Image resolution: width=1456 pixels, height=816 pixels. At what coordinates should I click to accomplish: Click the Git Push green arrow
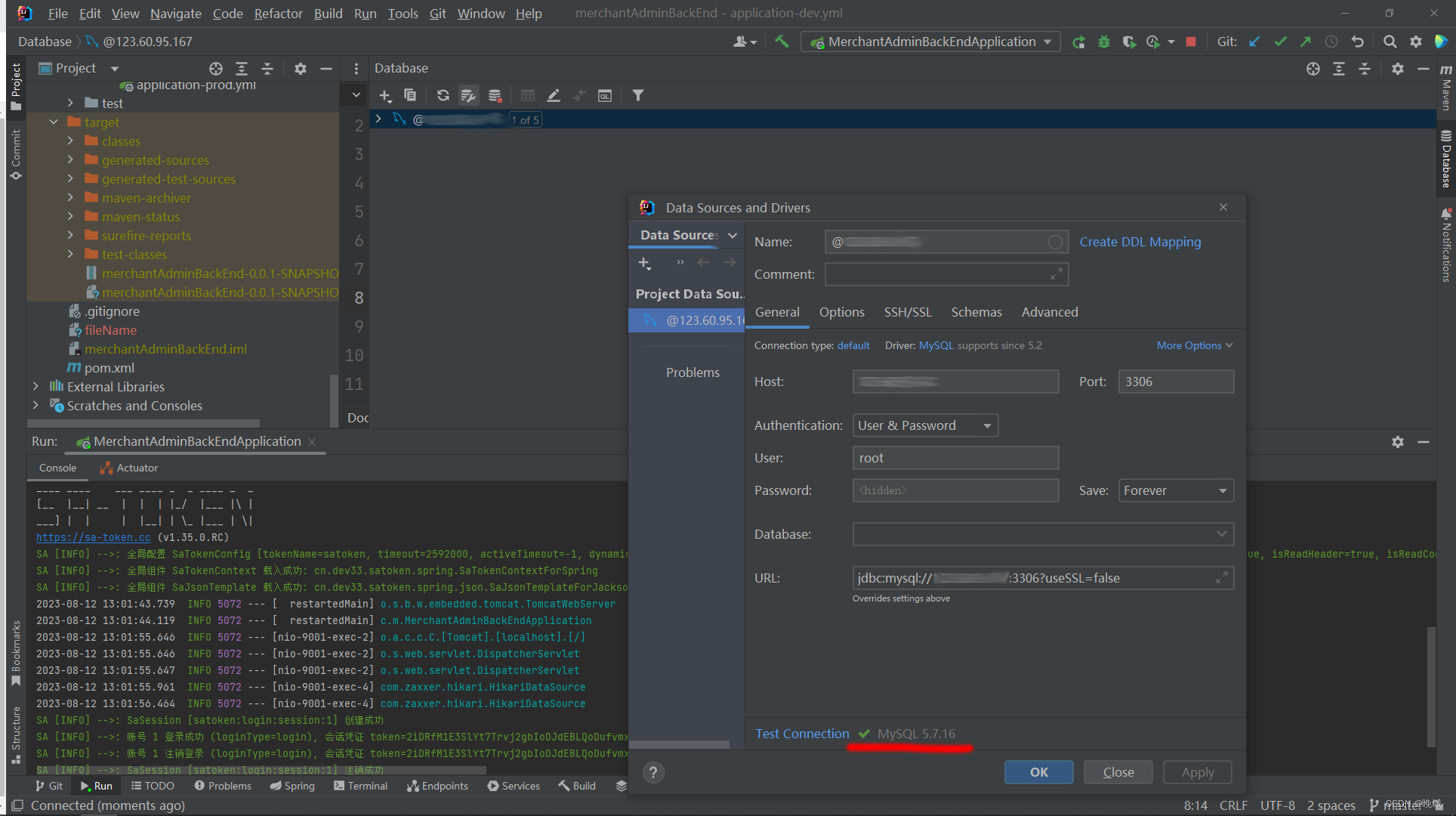click(1305, 42)
